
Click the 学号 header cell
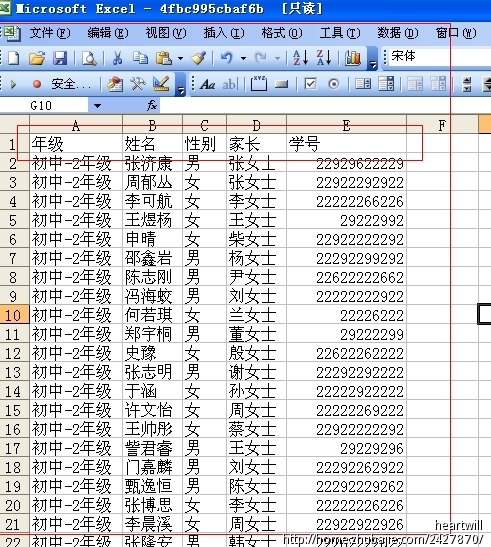coord(346,144)
